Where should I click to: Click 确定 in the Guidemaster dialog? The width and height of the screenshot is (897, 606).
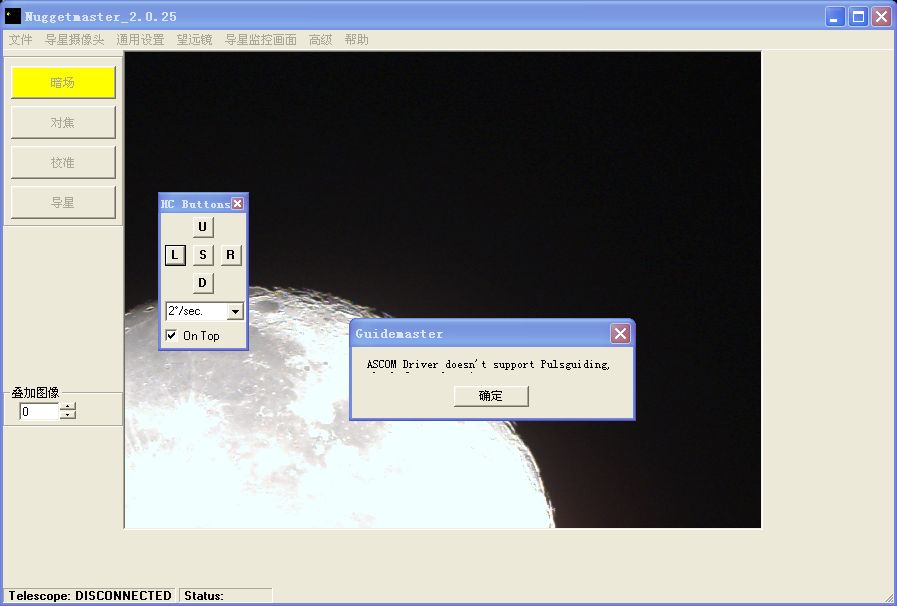click(x=491, y=396)
